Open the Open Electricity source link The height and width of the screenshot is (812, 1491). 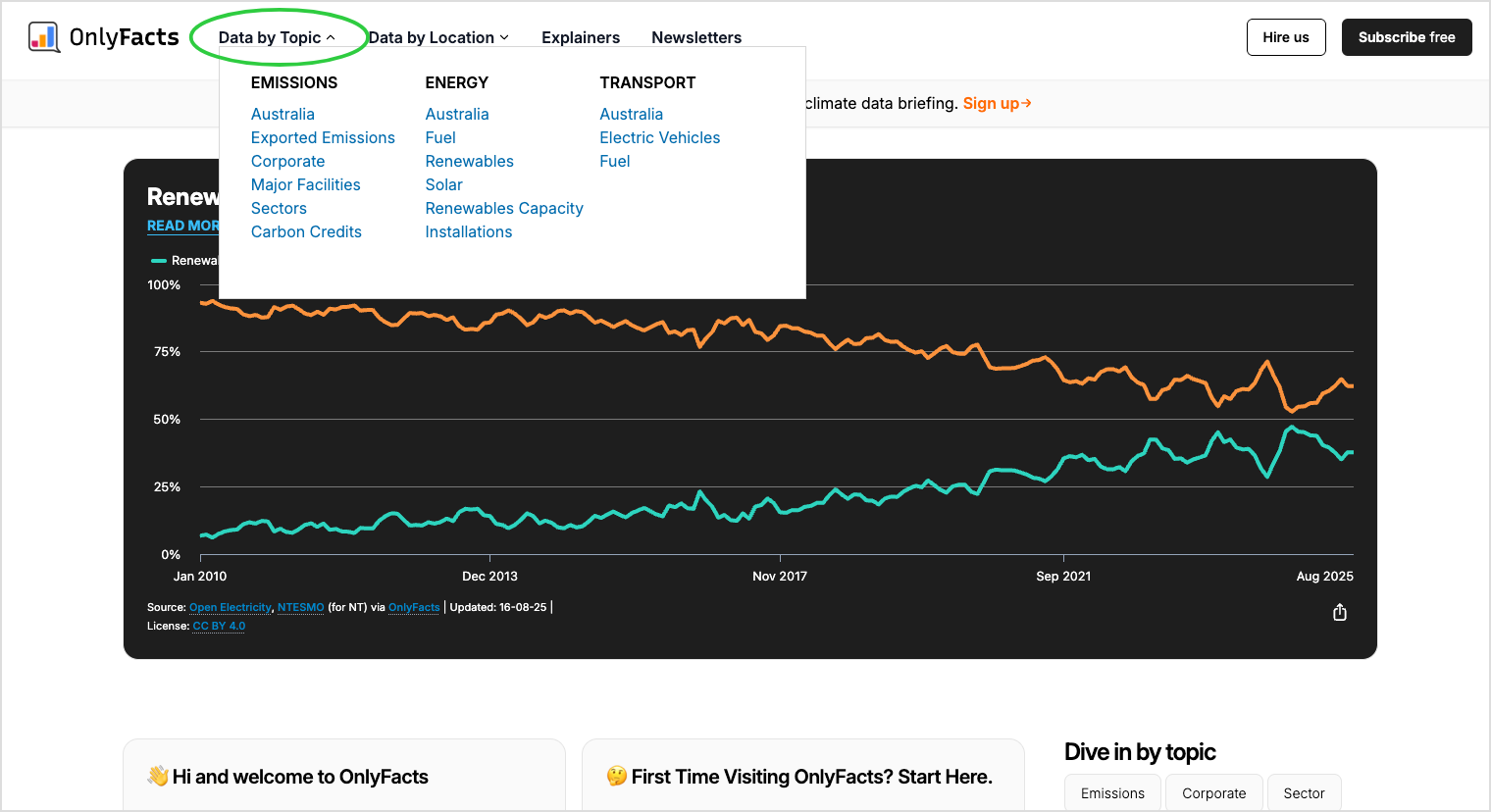231,607
